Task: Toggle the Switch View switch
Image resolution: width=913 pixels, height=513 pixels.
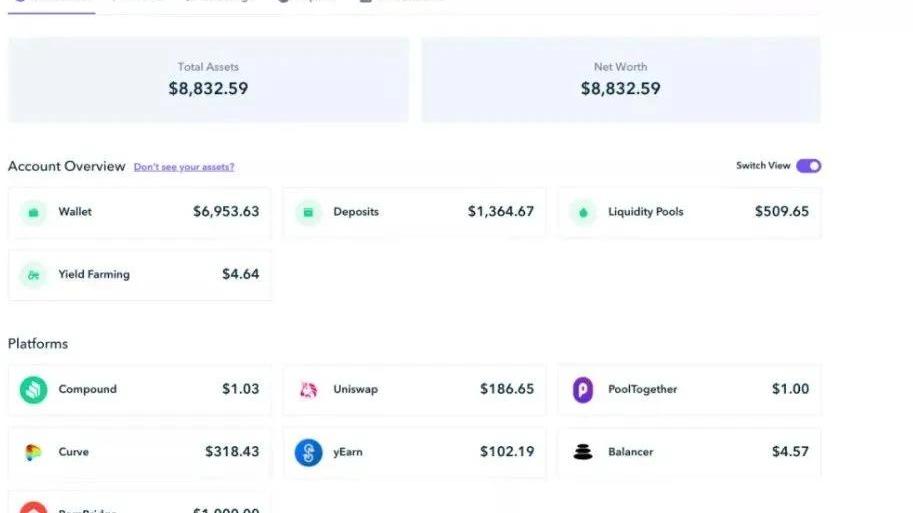Action: coord(808,166)
